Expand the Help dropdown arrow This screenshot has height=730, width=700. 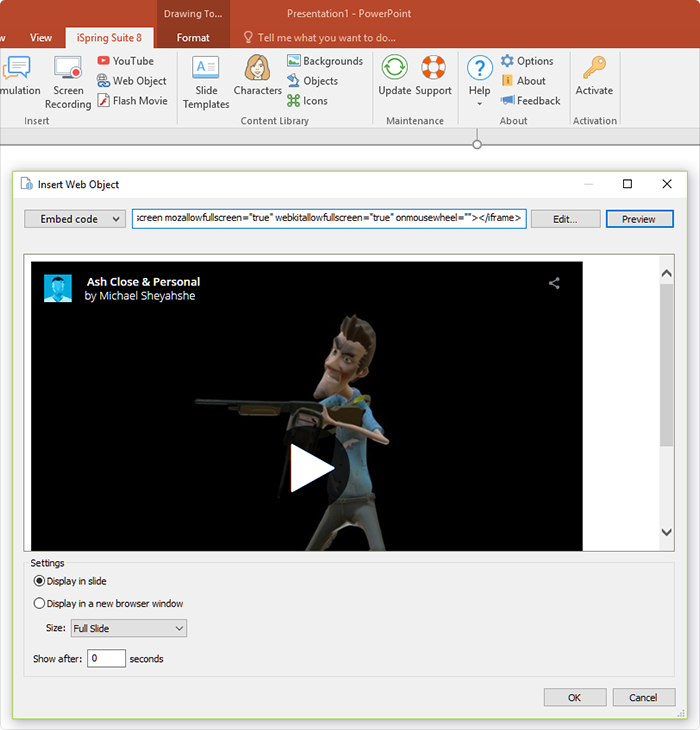pyautogui.click(x=479, y=104)
